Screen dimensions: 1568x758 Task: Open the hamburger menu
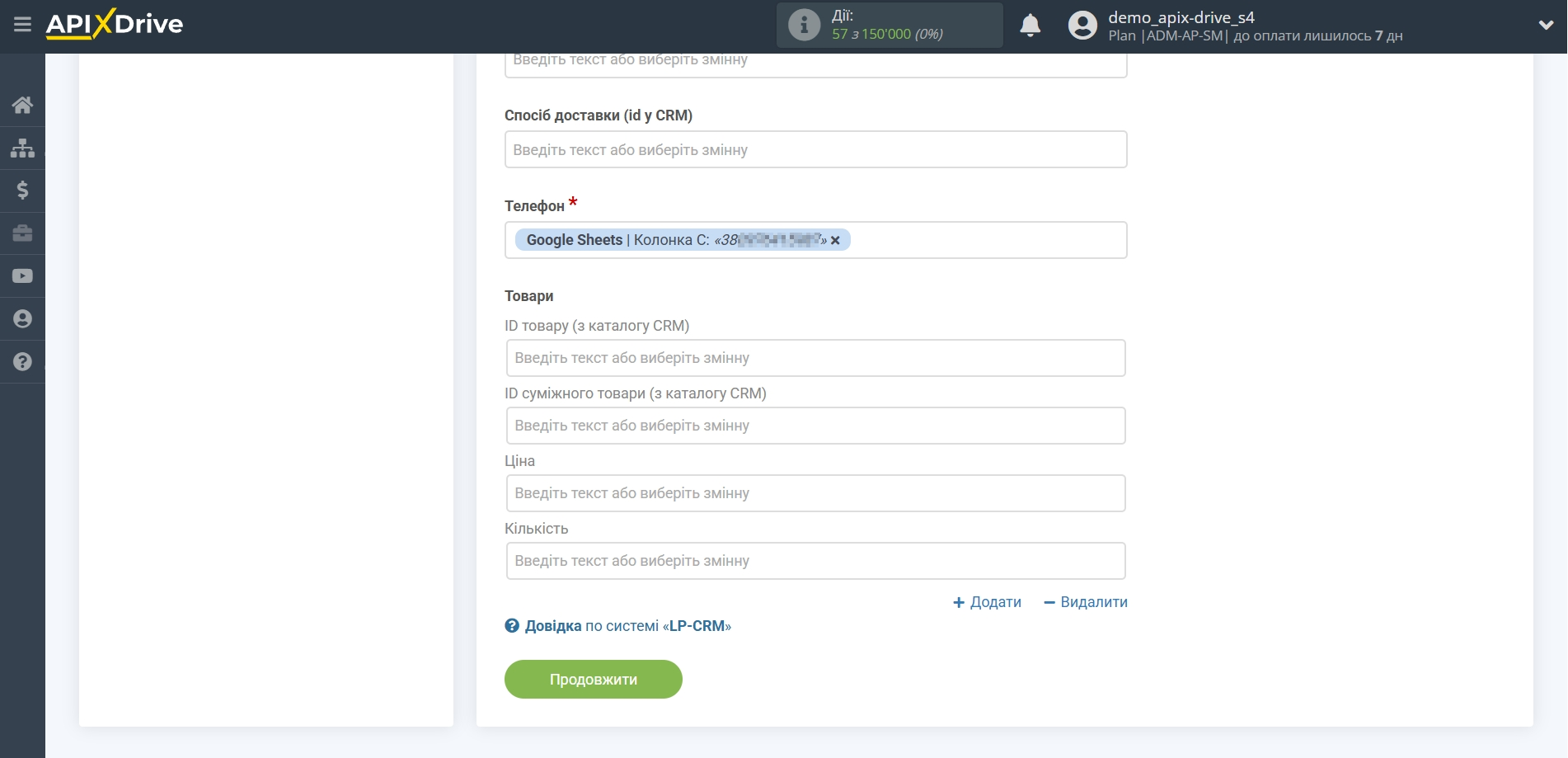[x=22, y=25]
